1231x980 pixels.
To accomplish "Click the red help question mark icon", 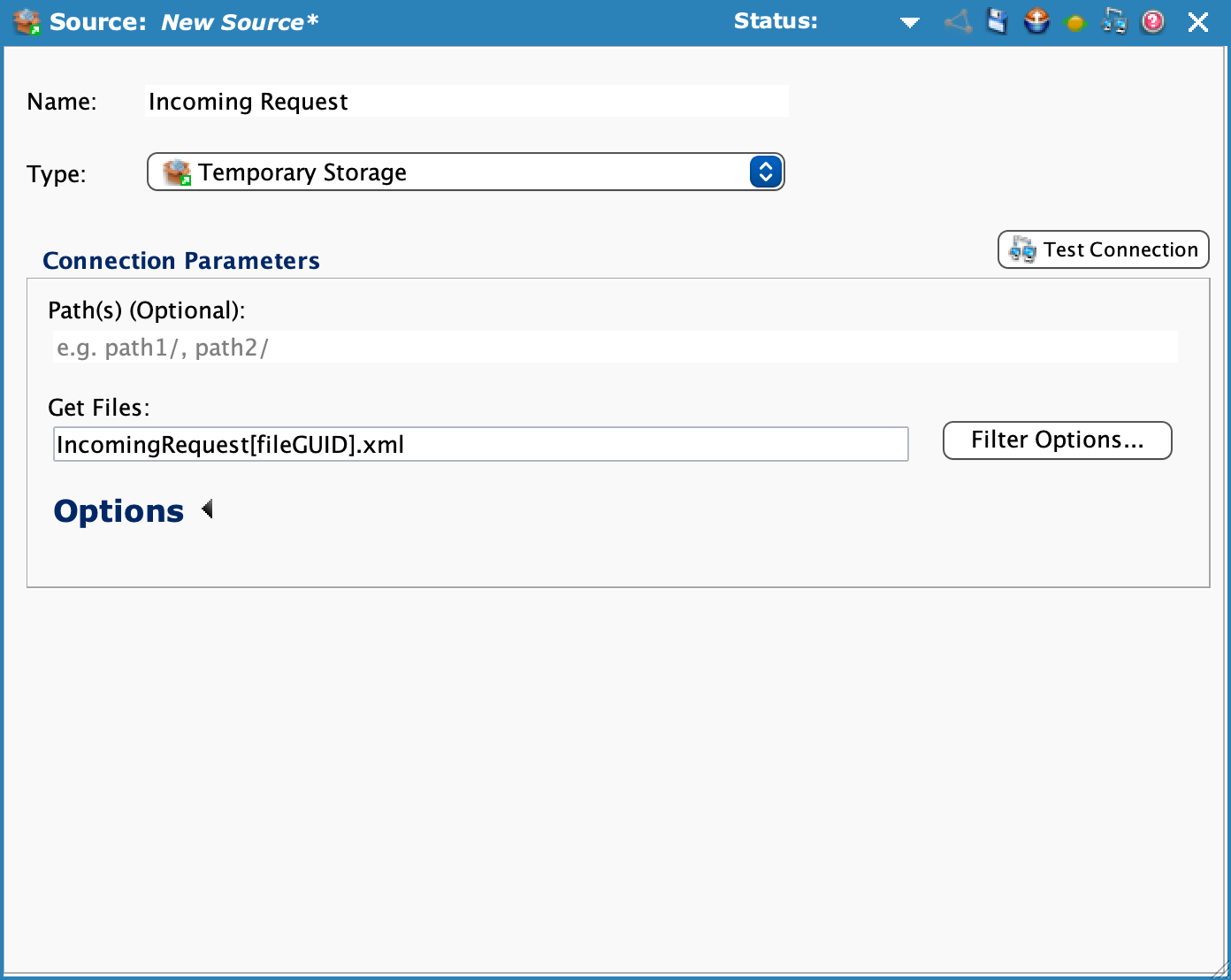I will (1153, 22).
